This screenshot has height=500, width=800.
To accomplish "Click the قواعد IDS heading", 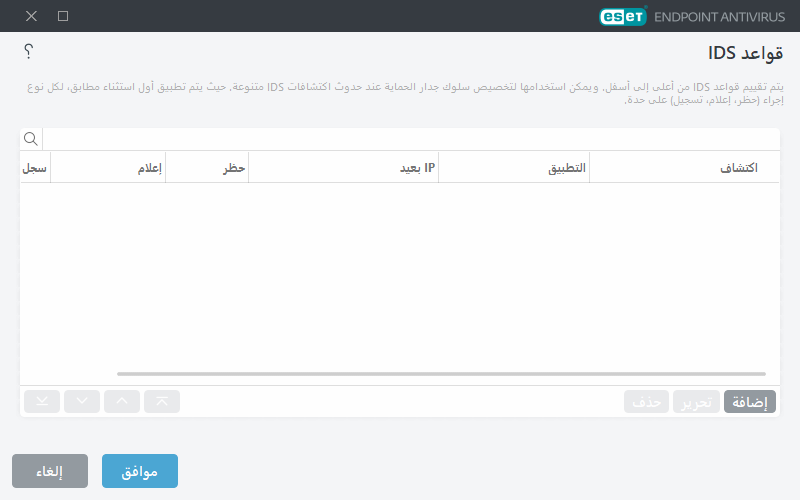I will (745, 53).
